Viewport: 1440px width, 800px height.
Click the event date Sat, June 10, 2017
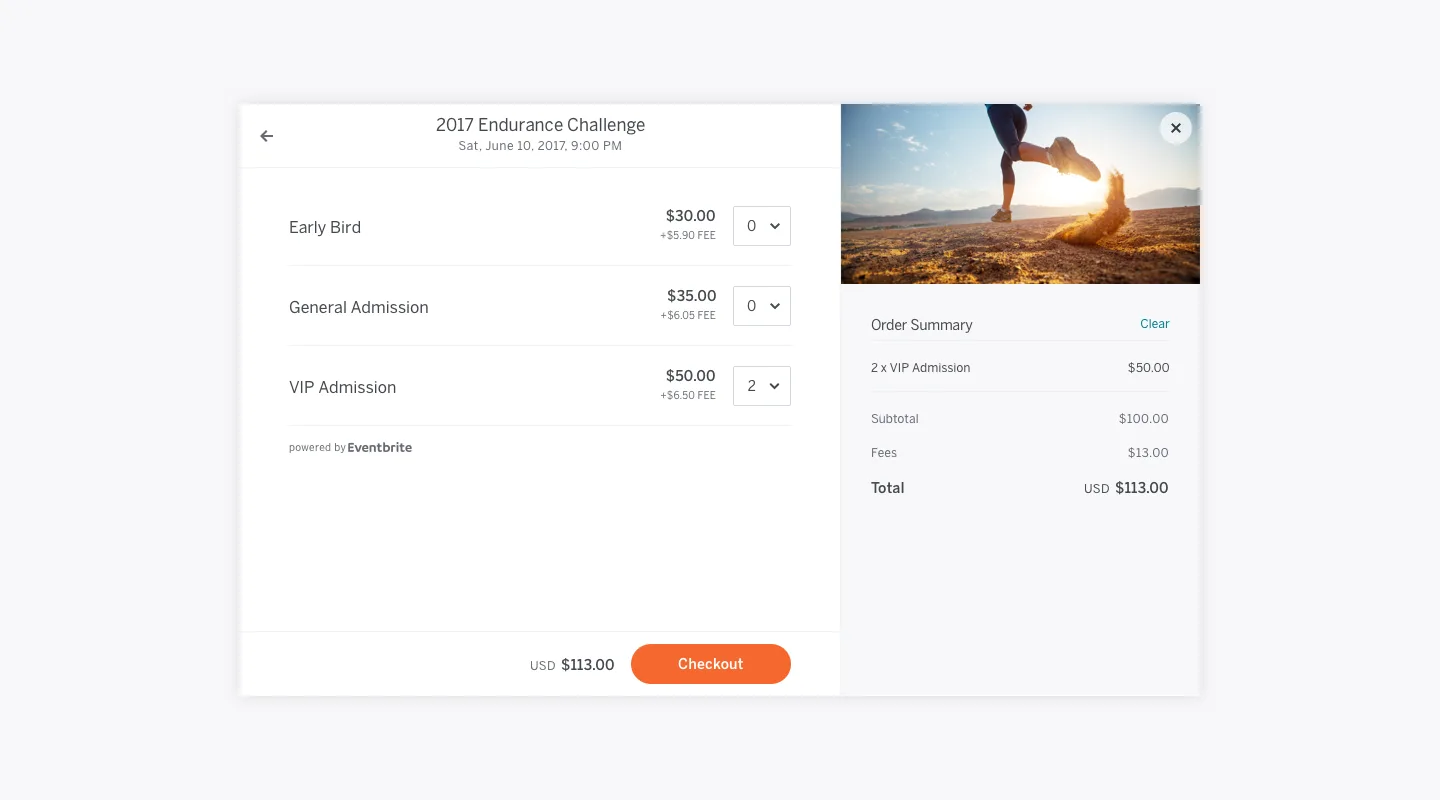540,146
